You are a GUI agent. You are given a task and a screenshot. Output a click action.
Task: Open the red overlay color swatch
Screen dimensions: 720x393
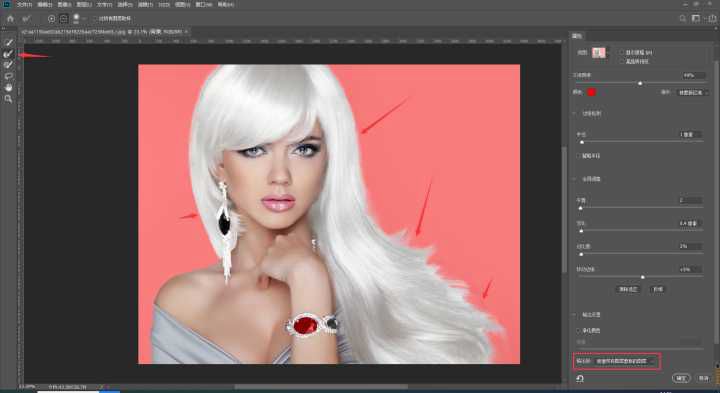[x=591, y=92]
